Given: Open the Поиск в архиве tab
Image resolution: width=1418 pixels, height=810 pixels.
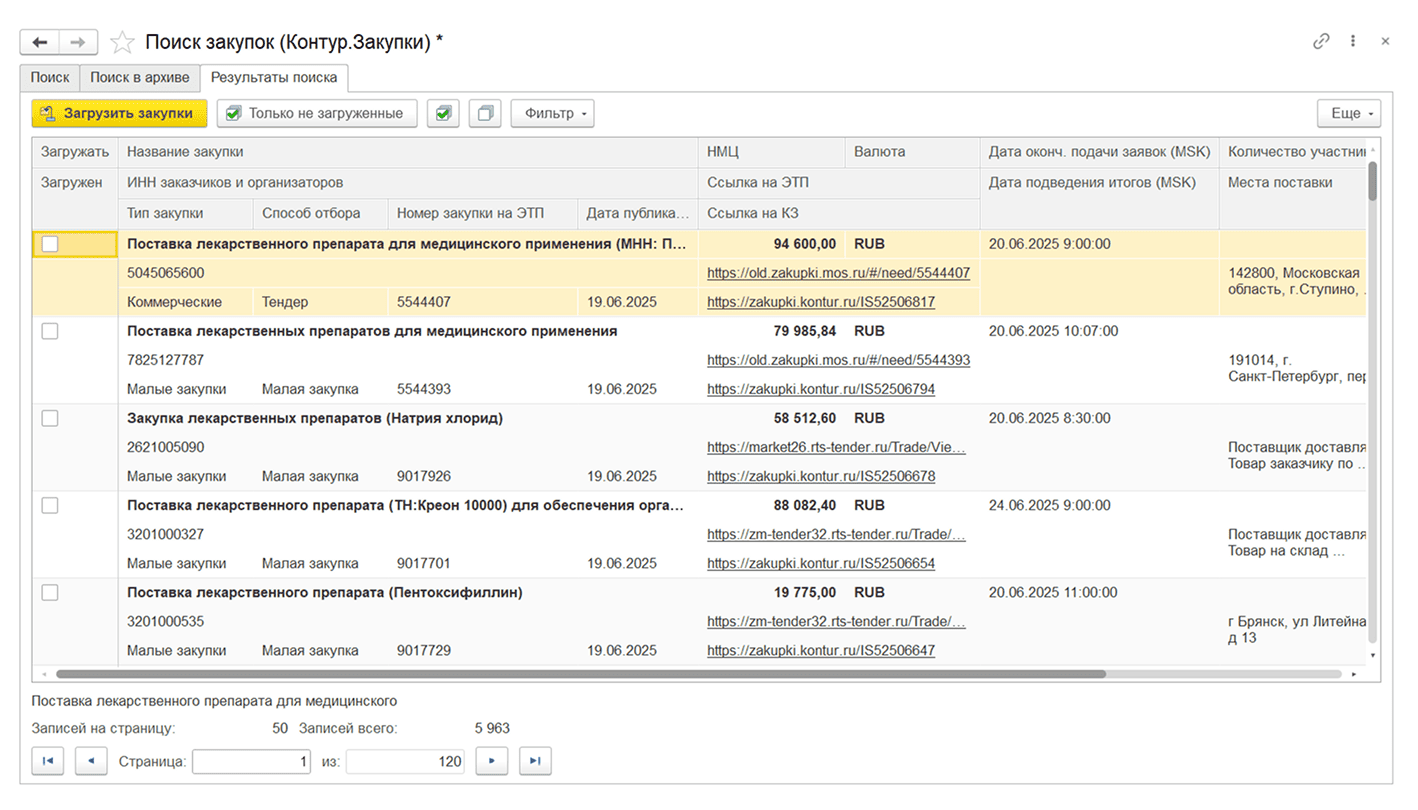Looking at the screenshot, I should [139, 78].
